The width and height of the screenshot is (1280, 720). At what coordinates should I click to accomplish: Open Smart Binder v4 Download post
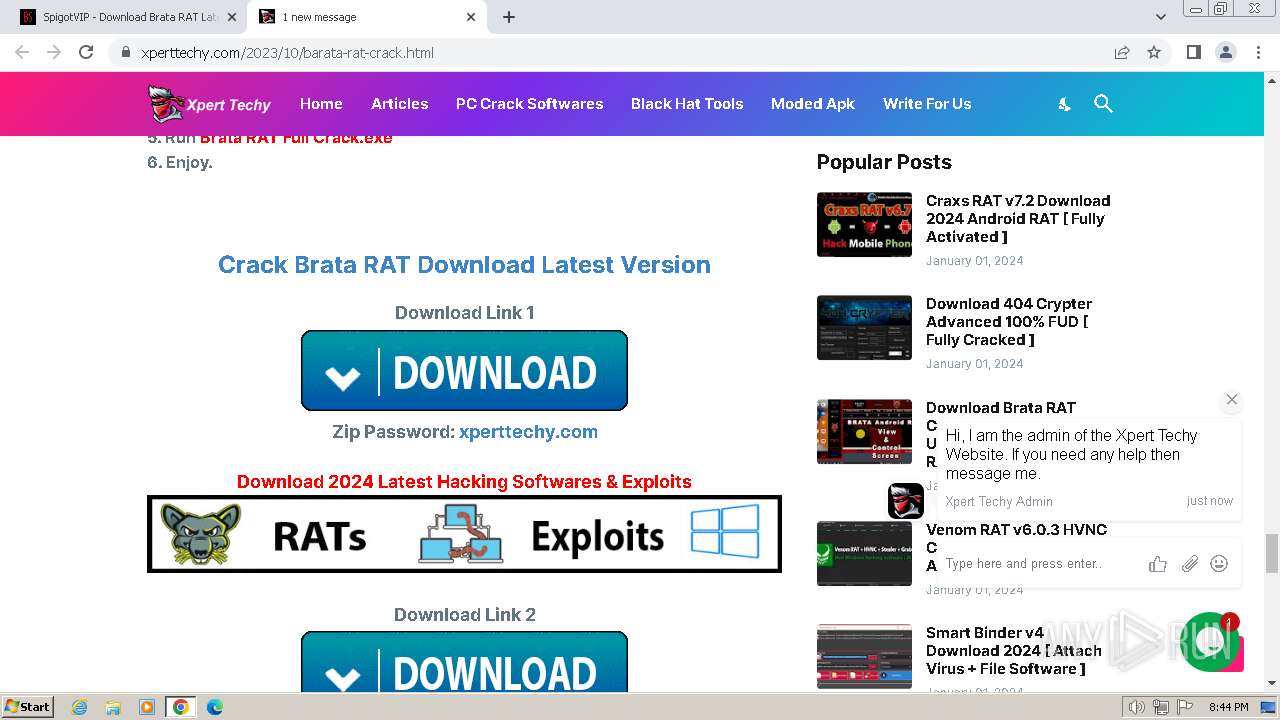pyautogui.click(x=1014, y=651)
